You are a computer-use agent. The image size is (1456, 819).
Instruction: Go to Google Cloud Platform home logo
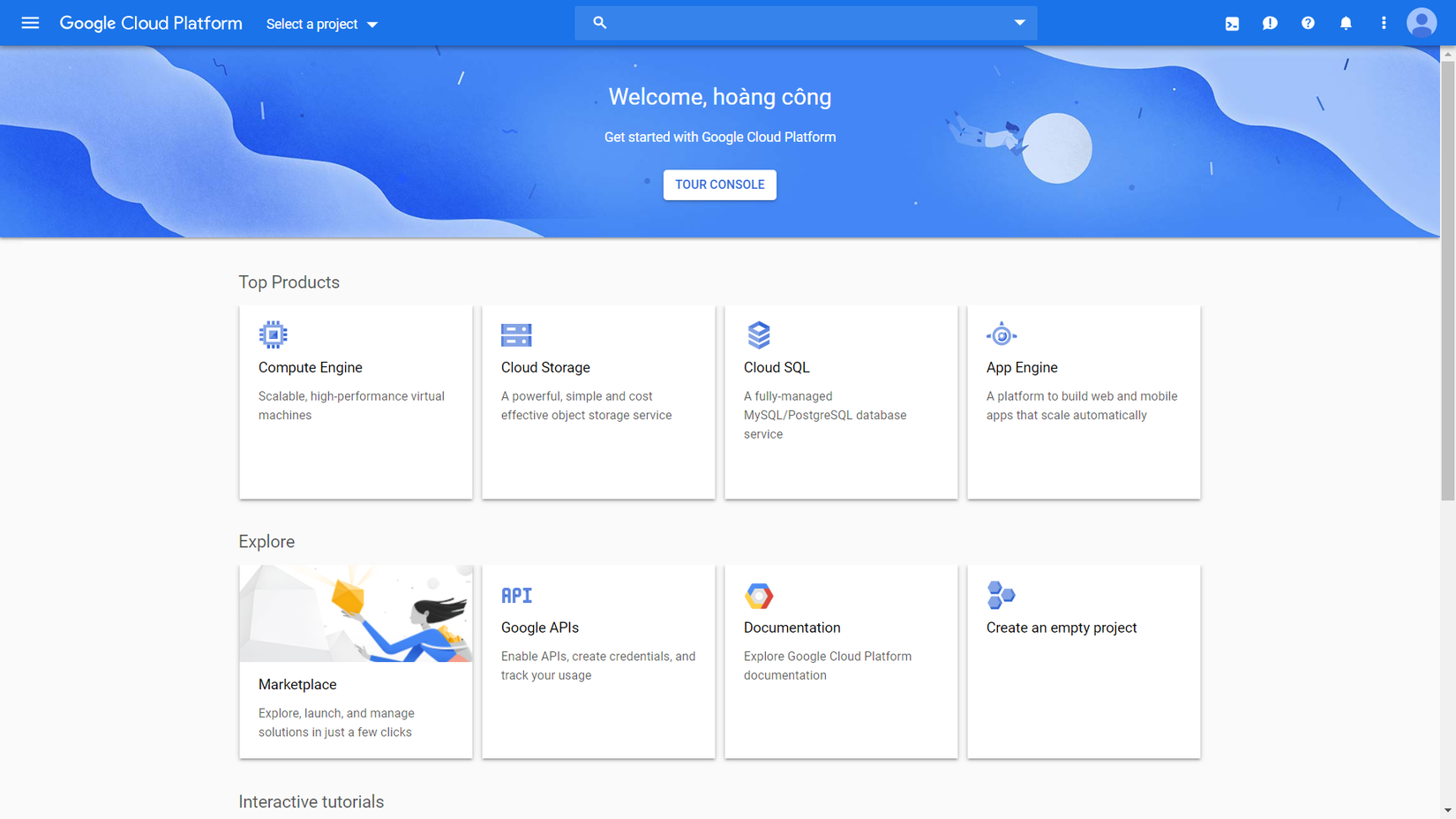[x=151, y=23]
